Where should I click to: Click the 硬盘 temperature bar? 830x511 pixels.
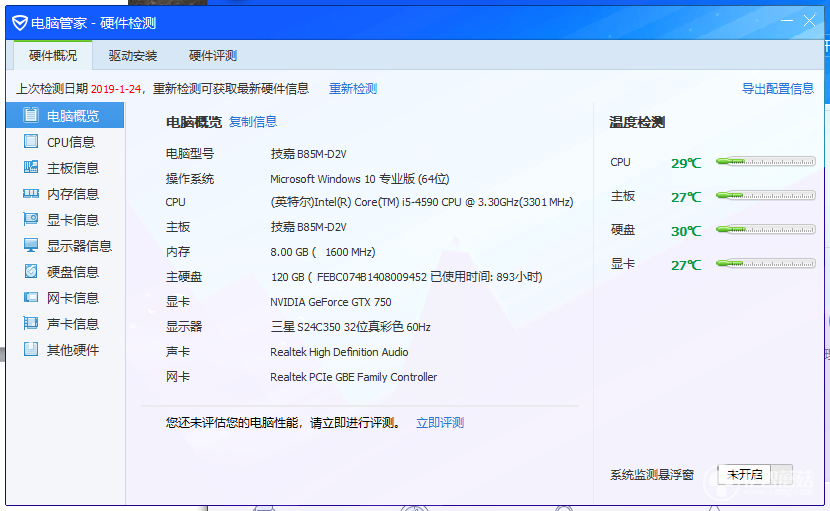[765, 229]
